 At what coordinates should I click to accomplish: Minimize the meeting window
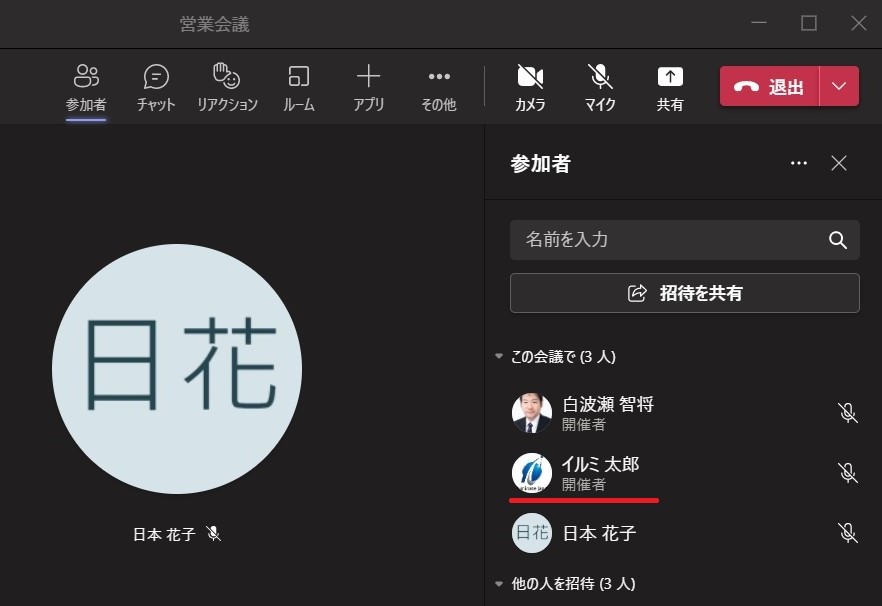pyautogui.click(x=759, y=23)
